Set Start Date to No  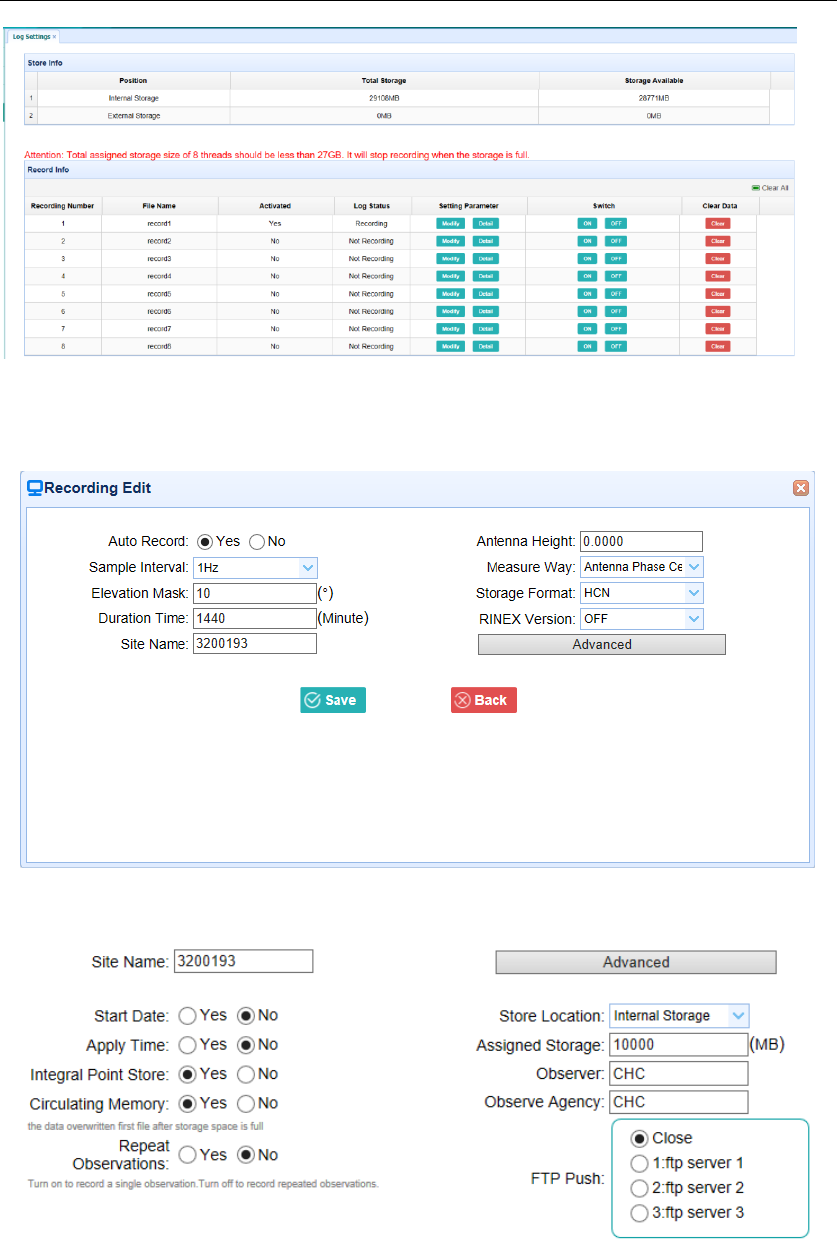[245, 1015]
